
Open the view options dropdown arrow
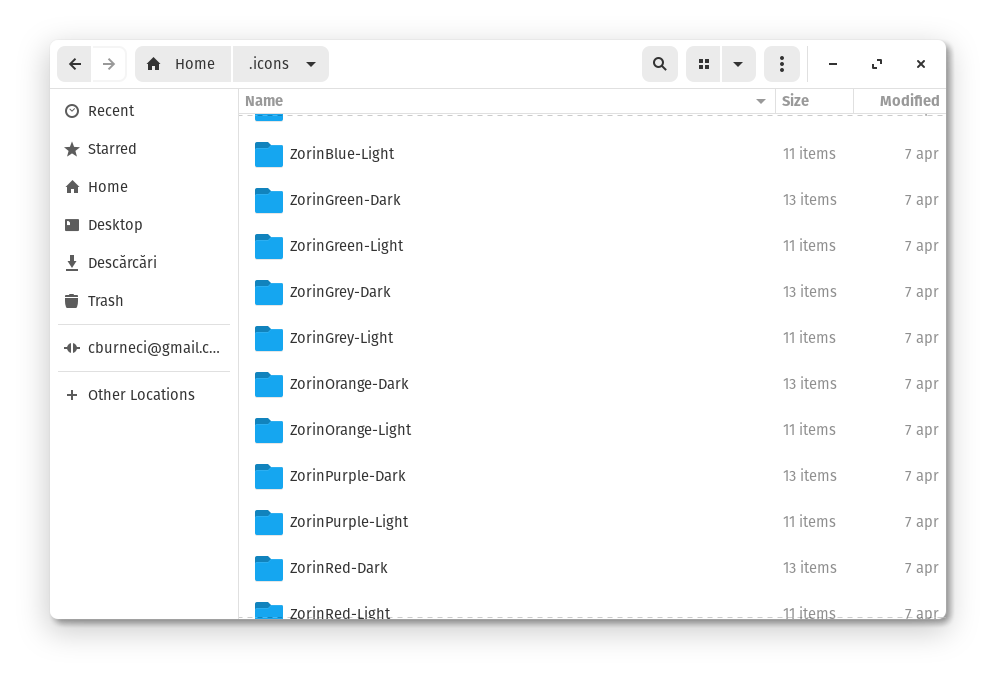click(738, 64)
